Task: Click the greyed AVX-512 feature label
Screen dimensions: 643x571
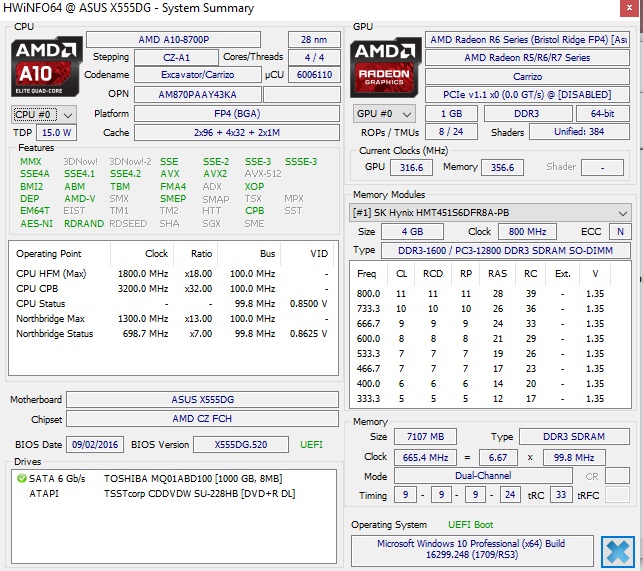Action: (263, 174)
